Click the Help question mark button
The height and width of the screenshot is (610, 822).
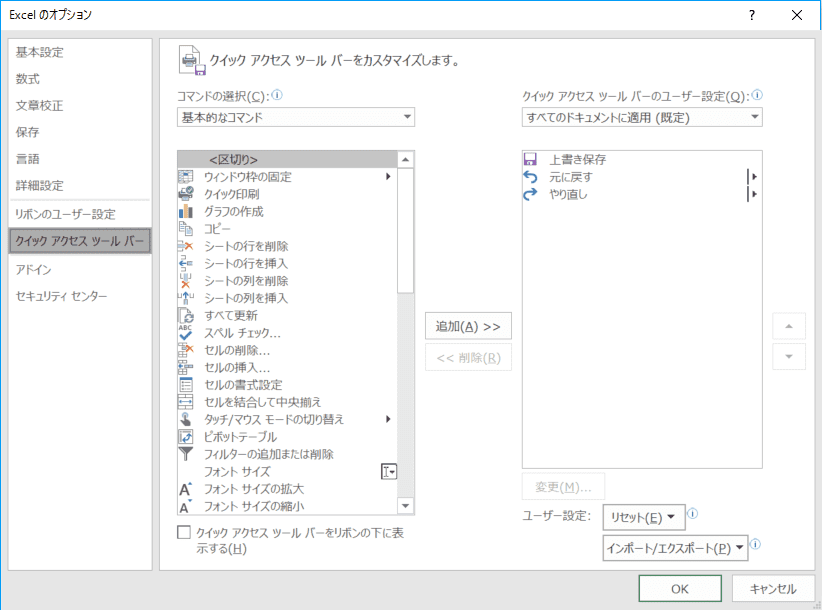(x=752, y=15)
